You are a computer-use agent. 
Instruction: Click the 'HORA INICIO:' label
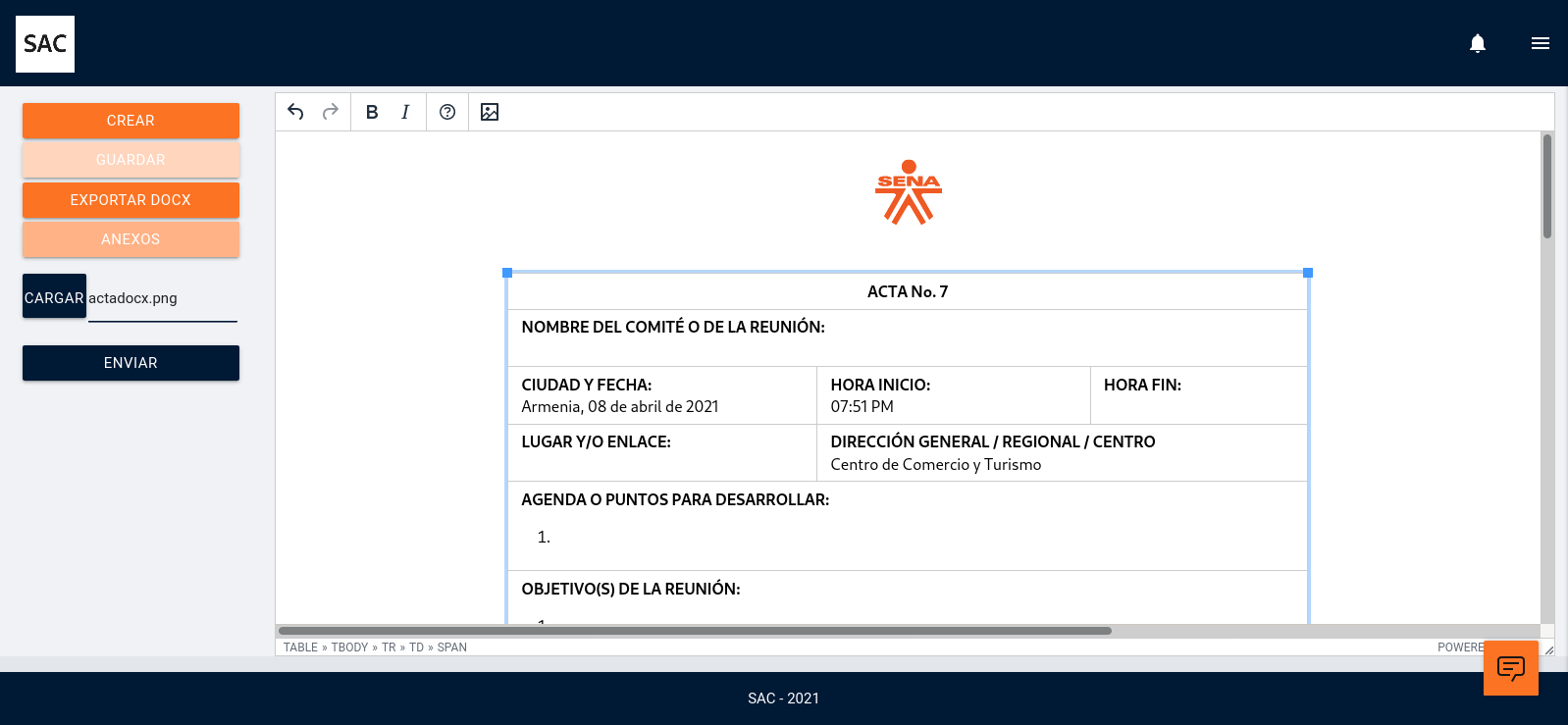[880, 385]
